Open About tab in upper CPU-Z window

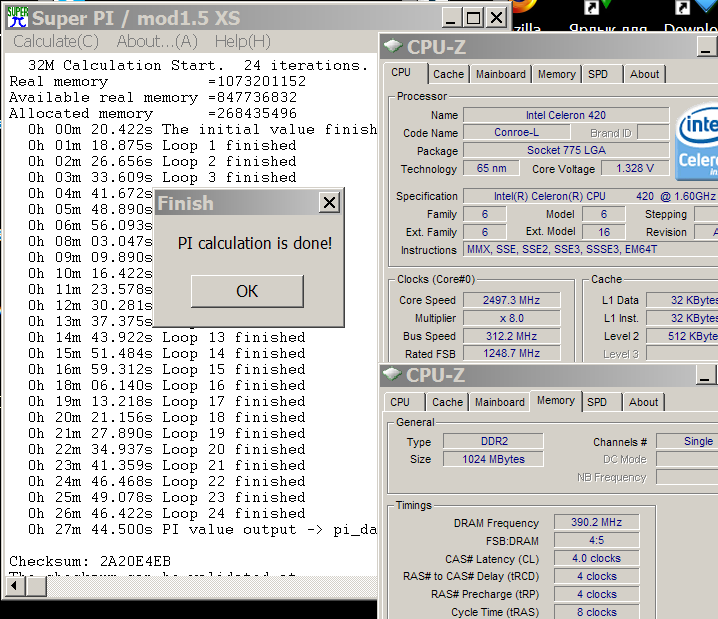coord(644,74)
